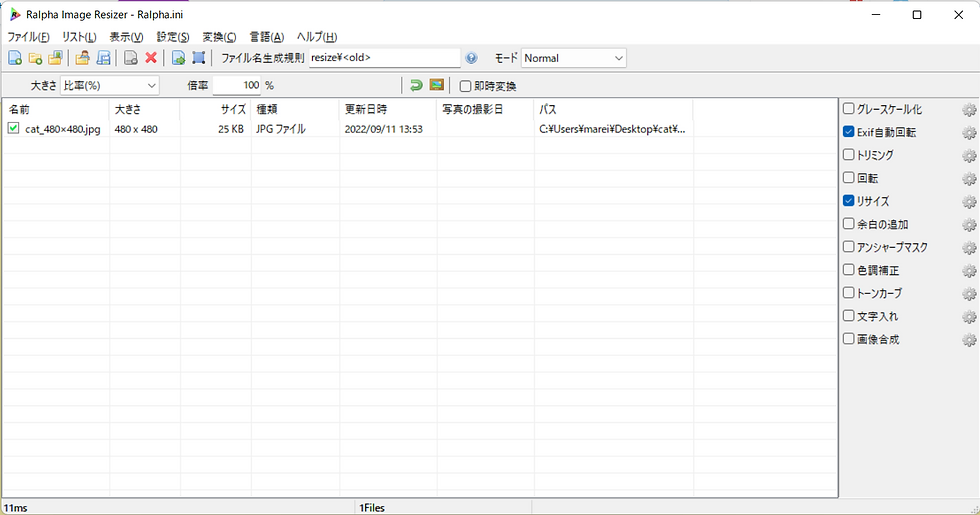
Task: Open settings gear for アンシャープマスク
Action: click(969, 248)
